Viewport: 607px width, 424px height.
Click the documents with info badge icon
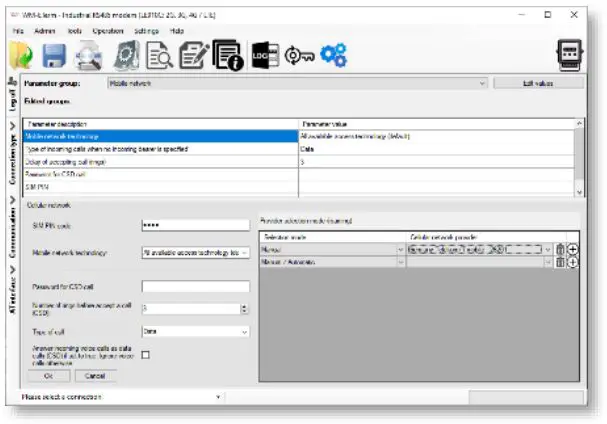pos(228,55)
